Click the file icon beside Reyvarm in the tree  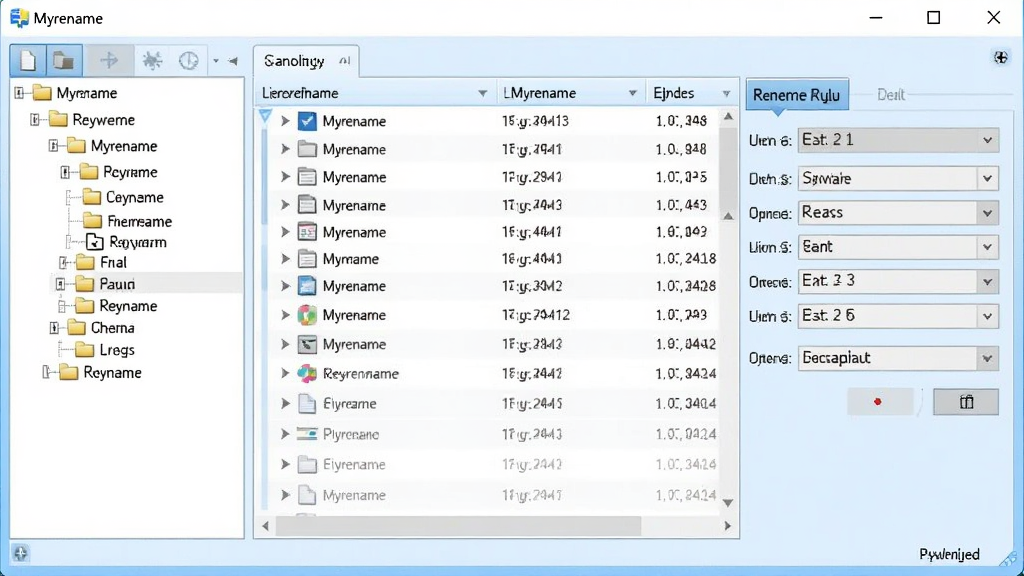(95, 242)
